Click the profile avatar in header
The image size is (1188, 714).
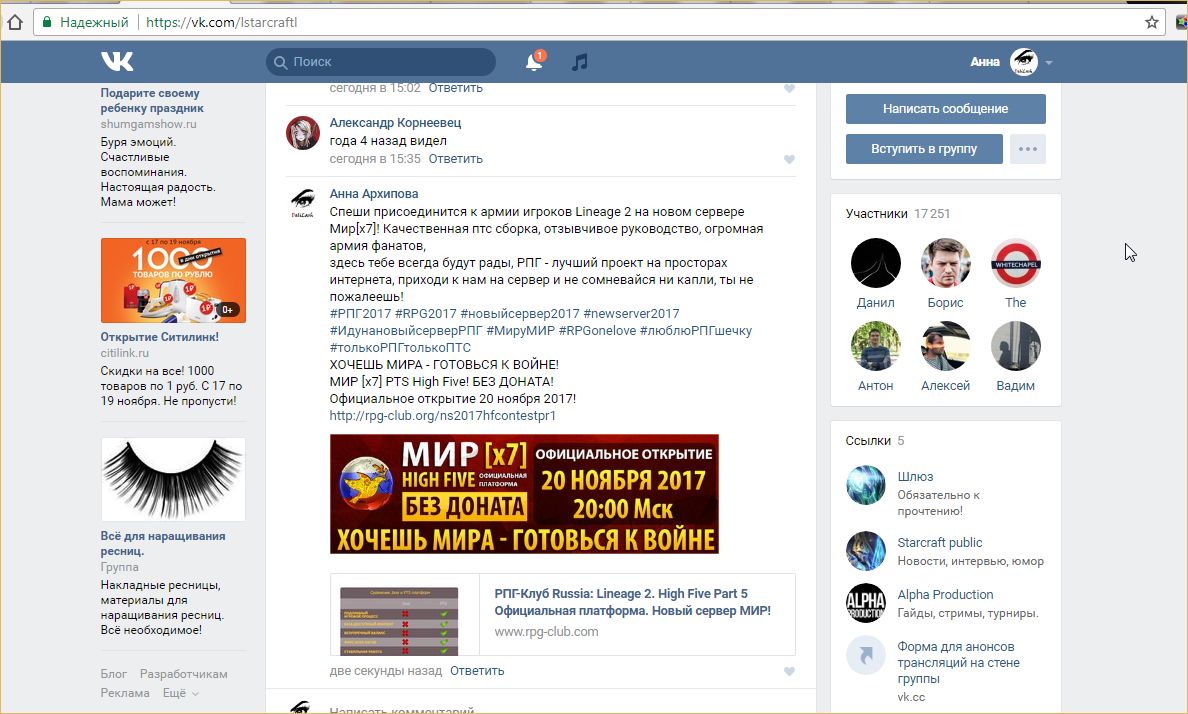[1024, 61]
